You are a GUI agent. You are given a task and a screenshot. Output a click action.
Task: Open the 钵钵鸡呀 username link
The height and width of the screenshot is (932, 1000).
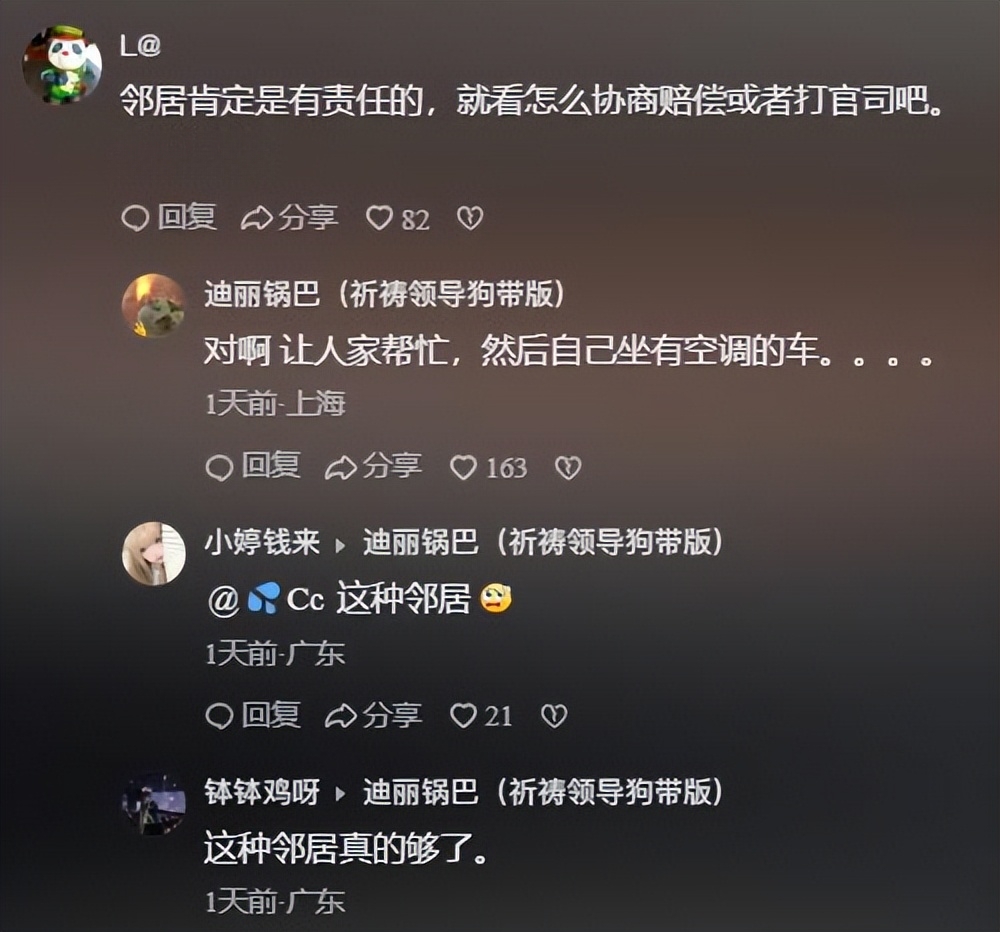pos(261,792)
